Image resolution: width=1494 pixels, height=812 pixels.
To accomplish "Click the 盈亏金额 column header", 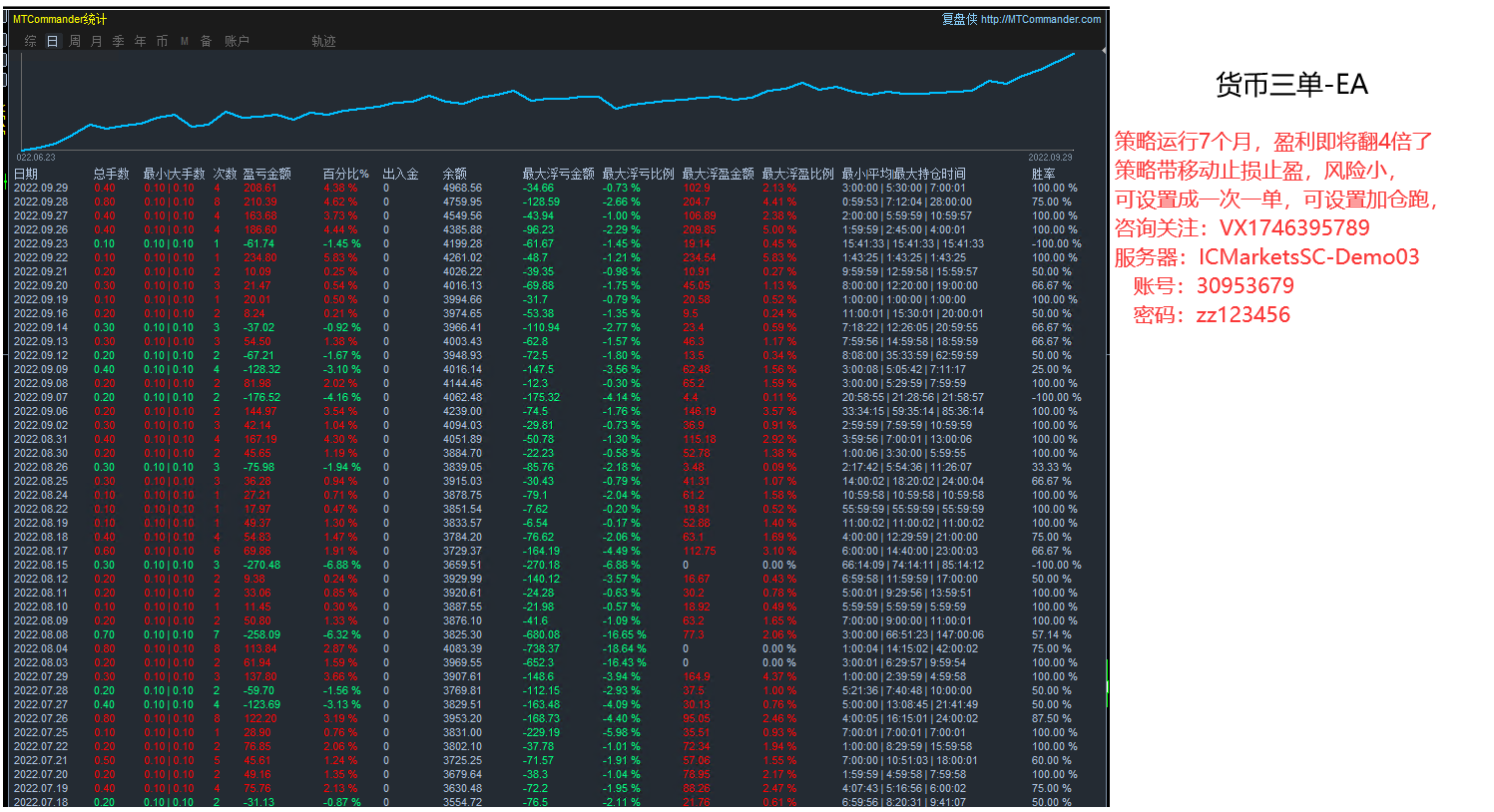I will [267, 174].
